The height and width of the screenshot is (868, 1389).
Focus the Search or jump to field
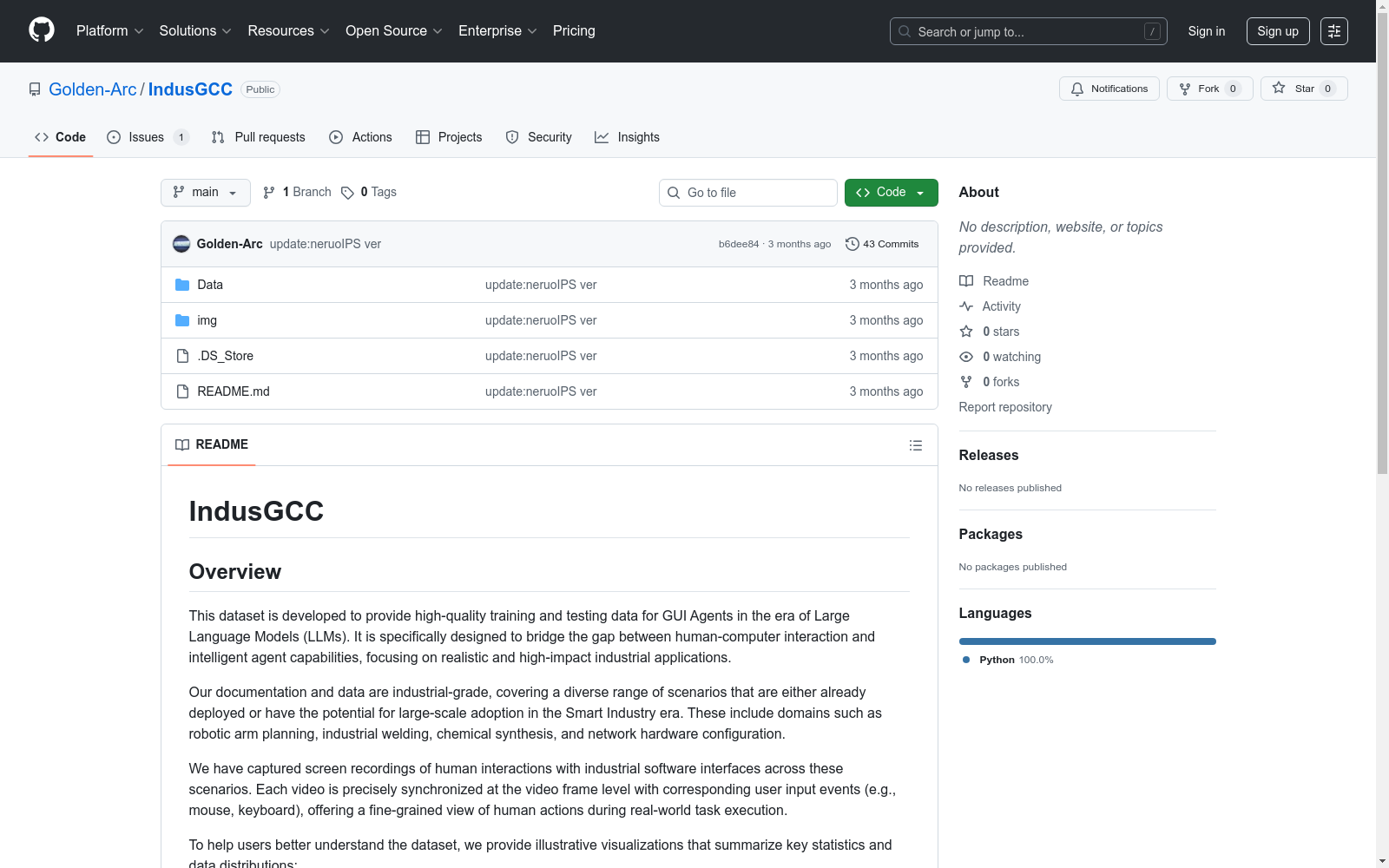(1029, 31)
